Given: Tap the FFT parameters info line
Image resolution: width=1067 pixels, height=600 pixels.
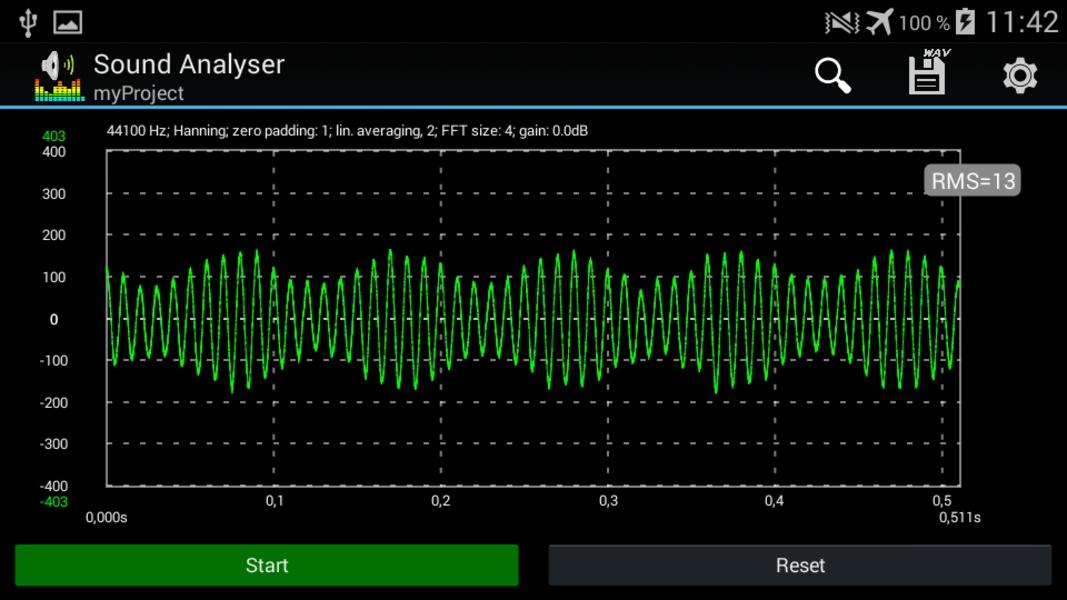Looking at the screenshot, I should point(347,131).
